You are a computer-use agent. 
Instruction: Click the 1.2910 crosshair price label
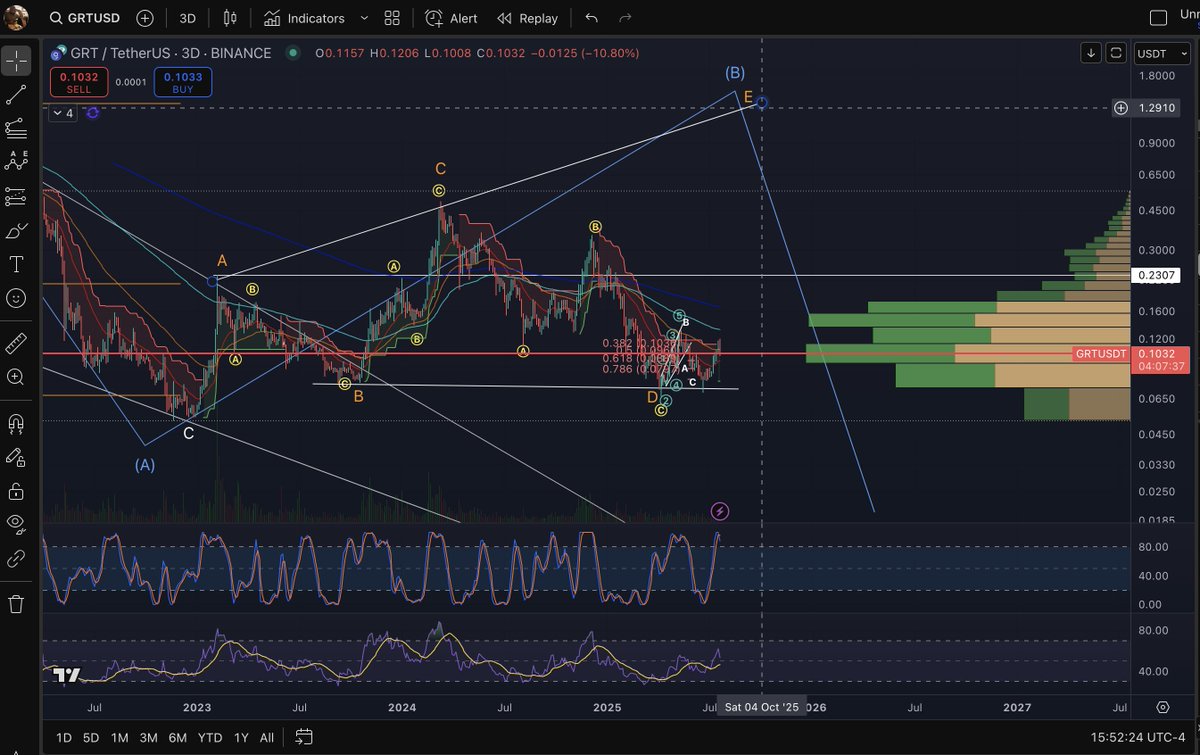coord(1157,107)
